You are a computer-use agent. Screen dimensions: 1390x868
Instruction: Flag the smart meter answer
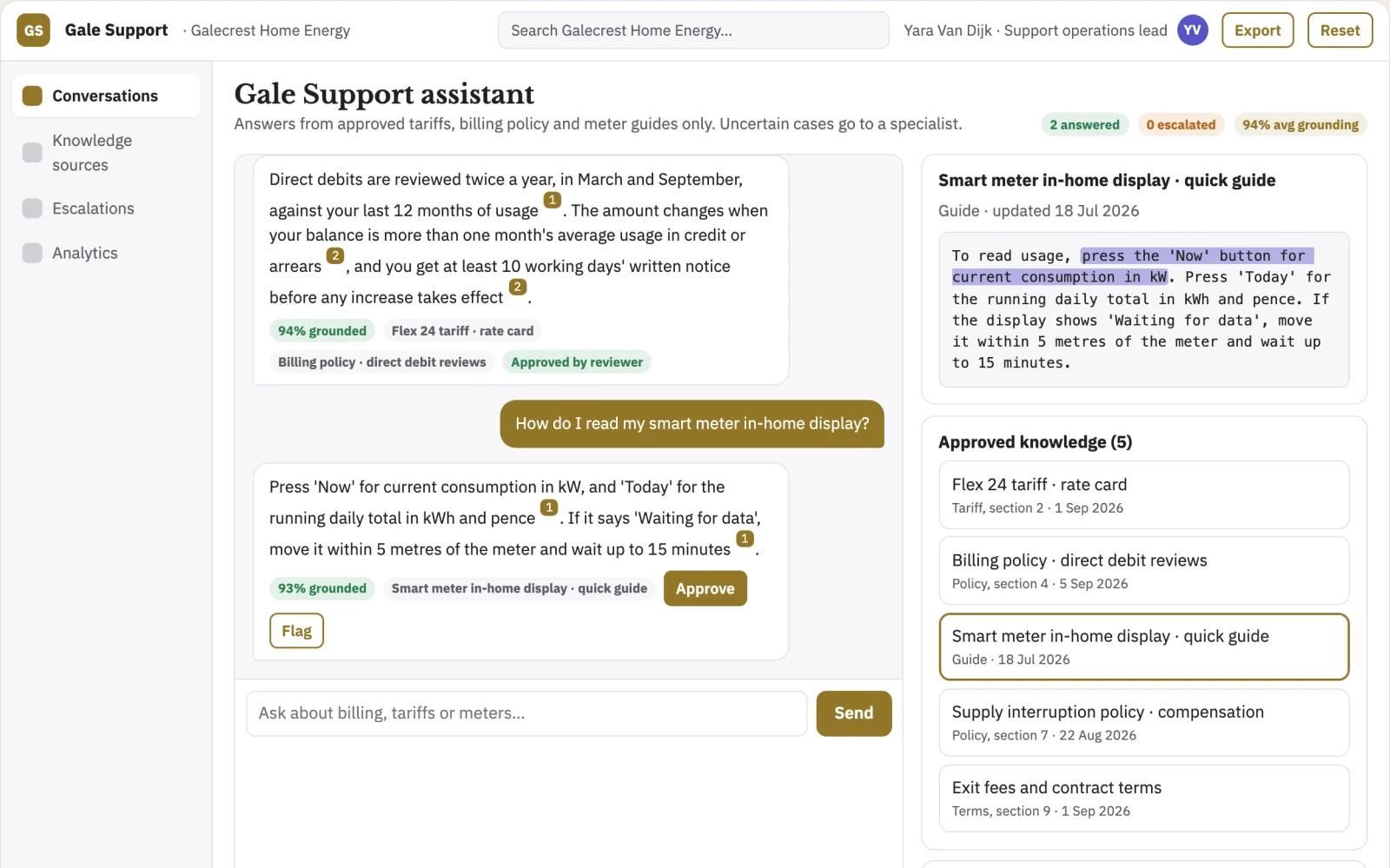click(296, 631)
